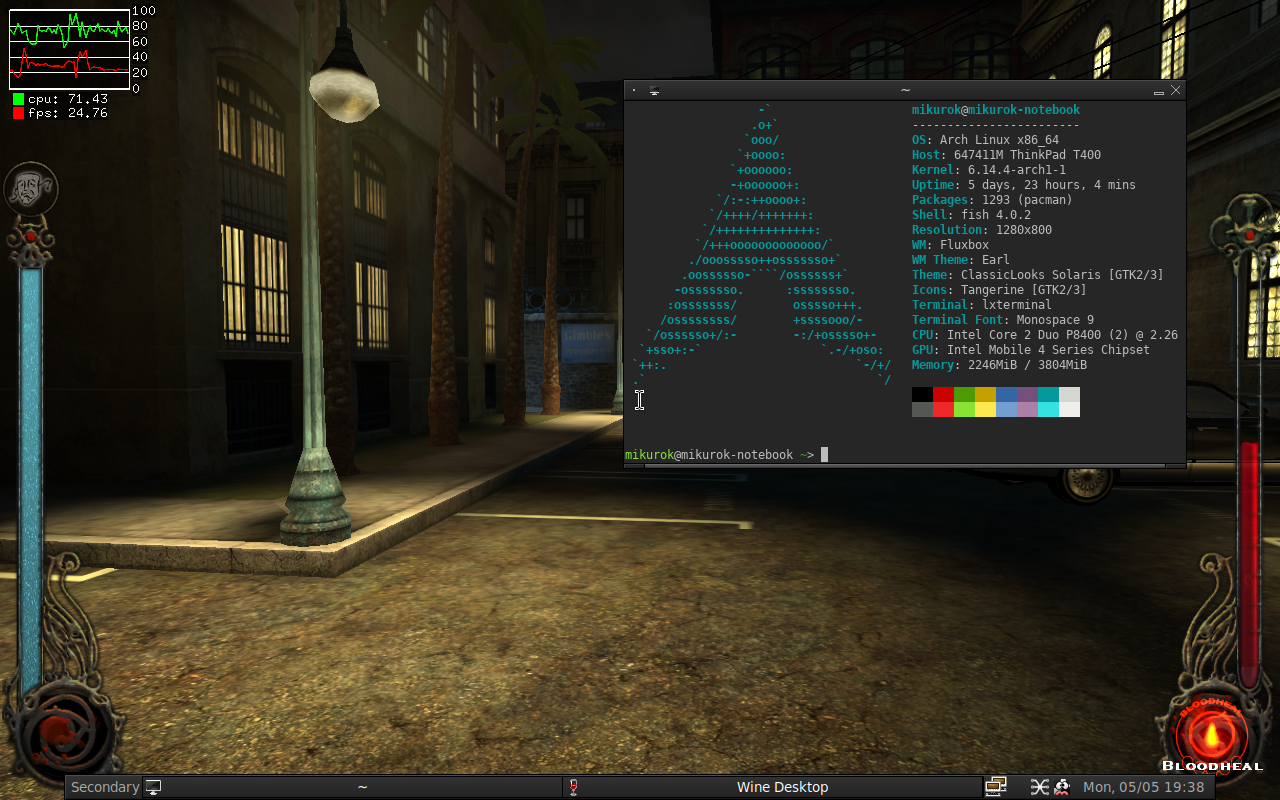Click the 'WM: Fluxbox' line

click(950, 245)
